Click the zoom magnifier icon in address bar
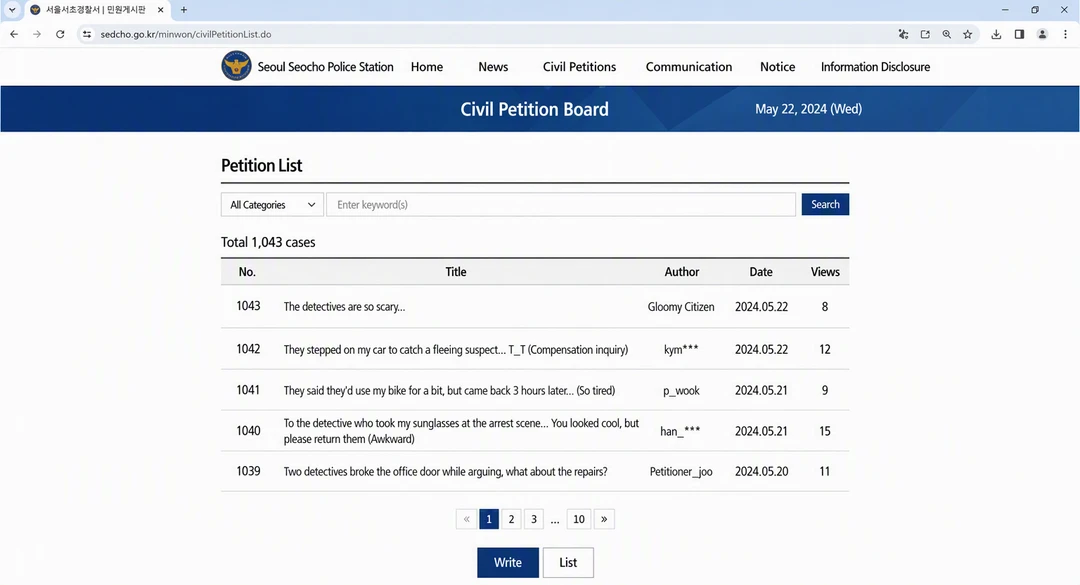This screenshot has width=1080, height=585. pos(946,34)
